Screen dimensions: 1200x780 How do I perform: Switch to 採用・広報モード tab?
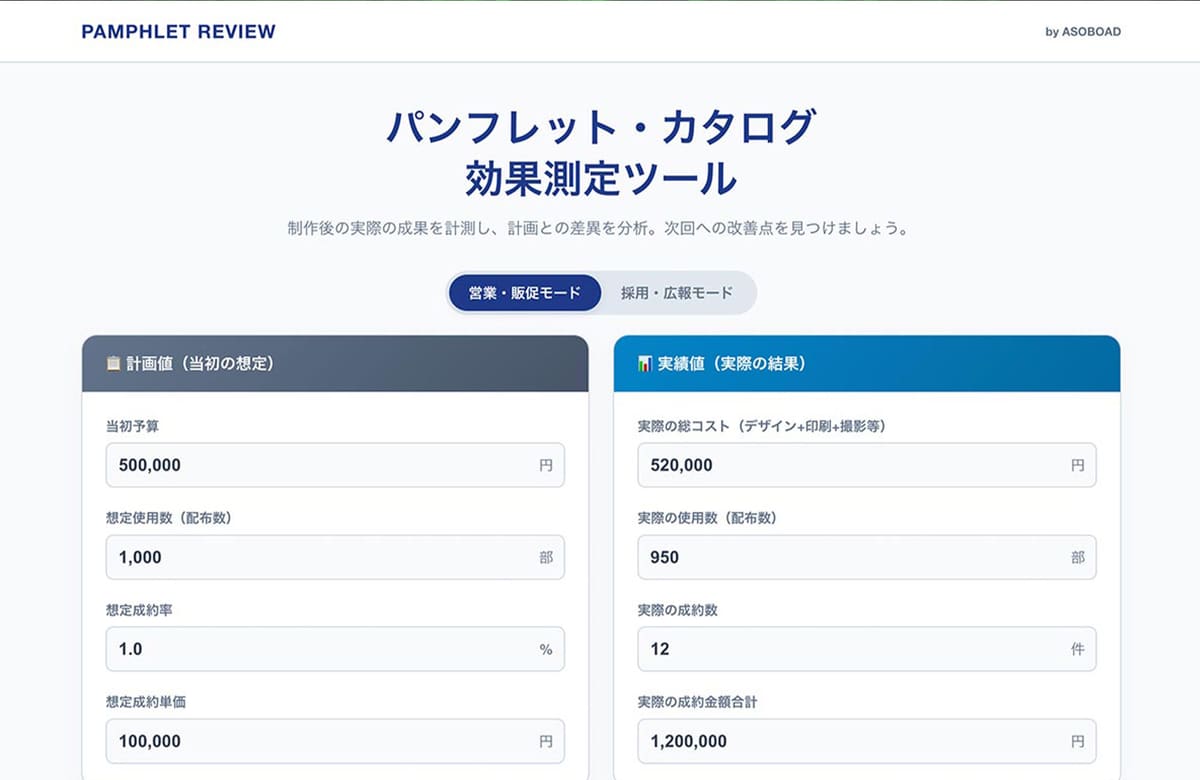point(677,293)
